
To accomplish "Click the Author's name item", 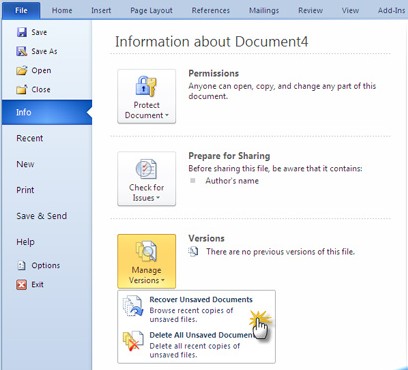I will tap(232, 181).
